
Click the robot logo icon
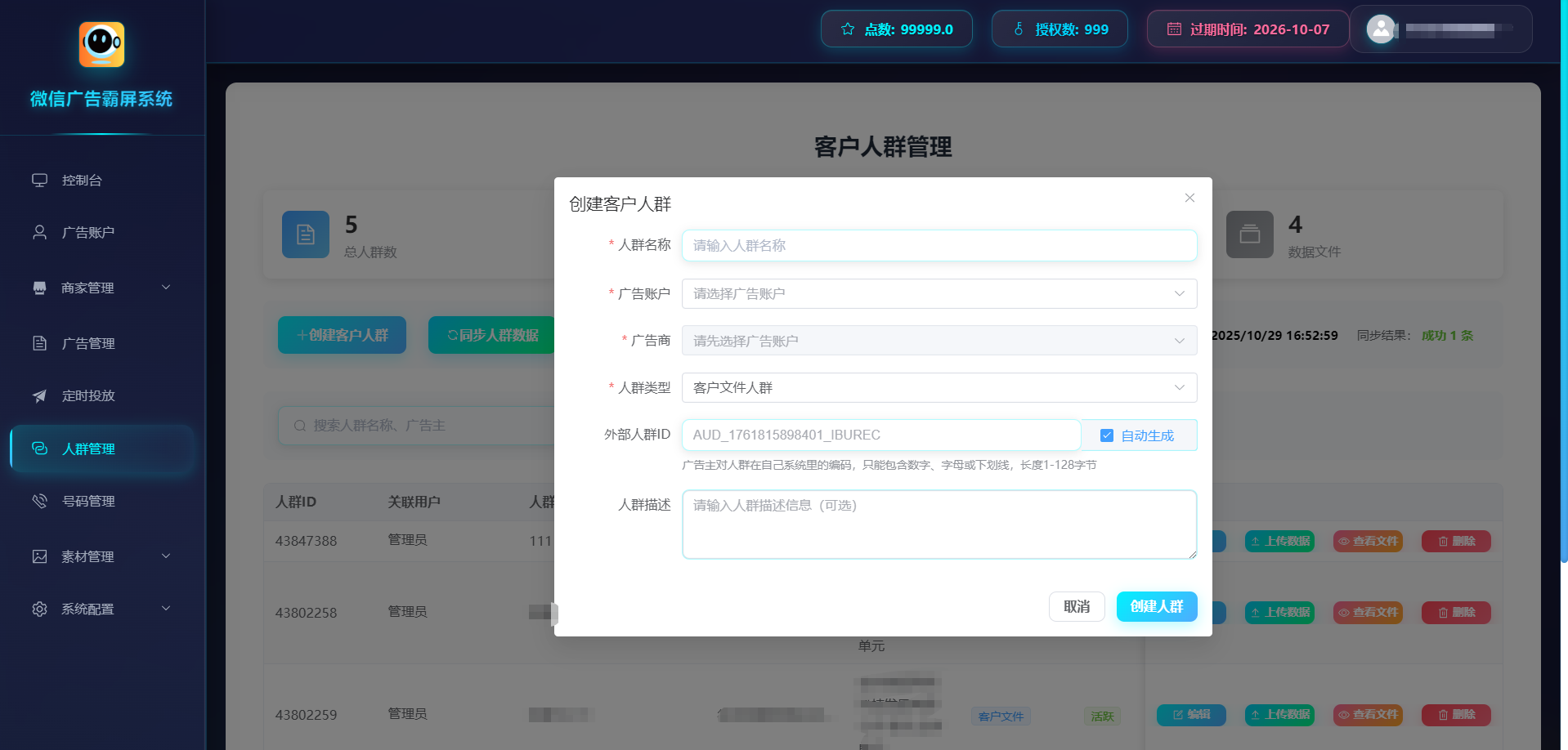coord(101,44)
